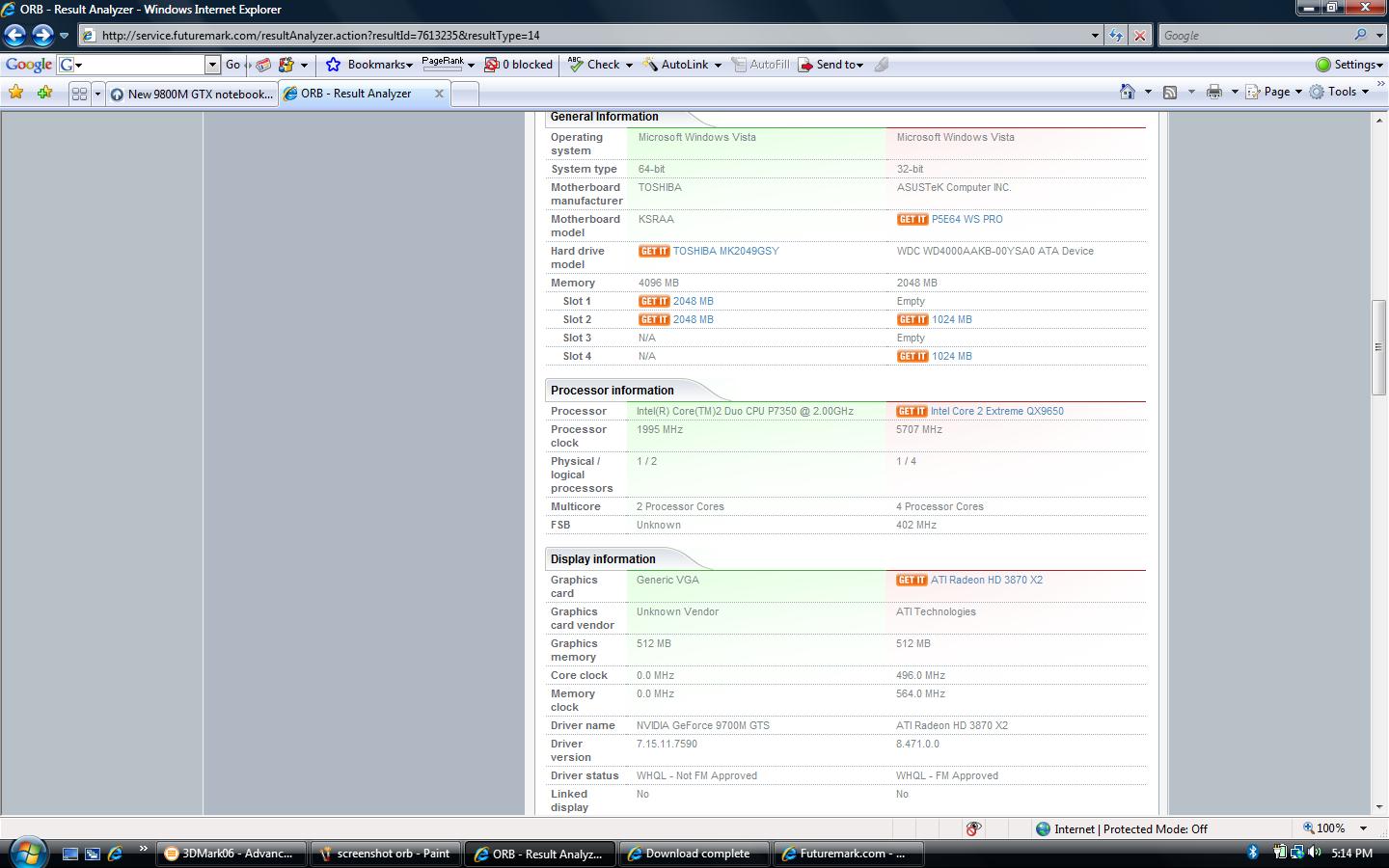Open the Favorites Center star icon
1389x868 pixels.
tap(16, 93)
